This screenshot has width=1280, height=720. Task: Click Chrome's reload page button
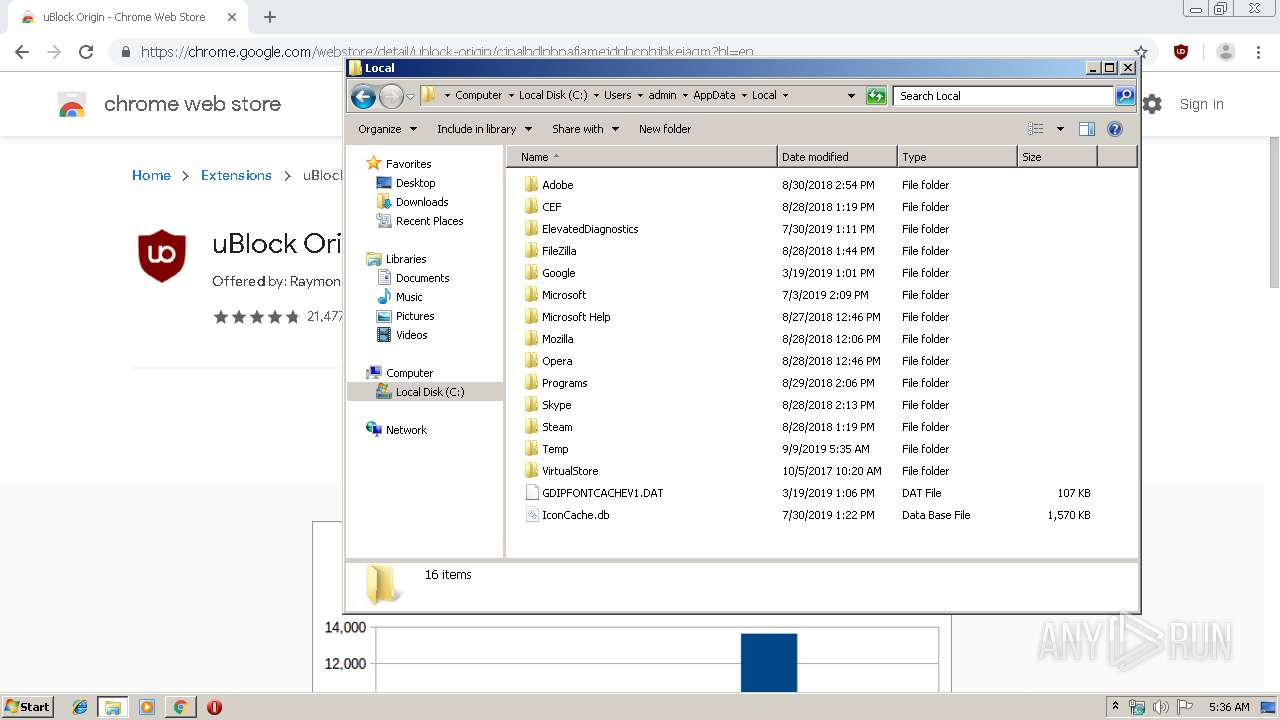[x=86, y=52]
